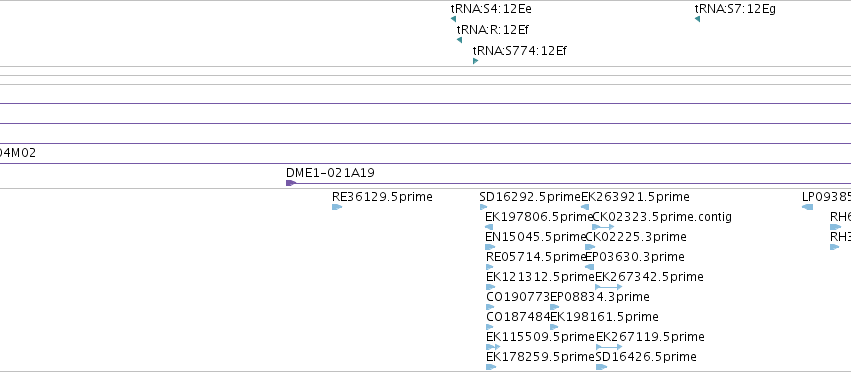Select the tRNA:S7:12Eg gene arrow
851x372 pixels.
coord(697,20)
